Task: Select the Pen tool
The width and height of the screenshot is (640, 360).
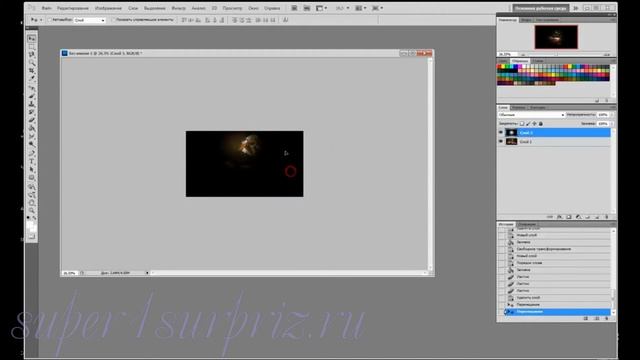Action: coord(32,154)
